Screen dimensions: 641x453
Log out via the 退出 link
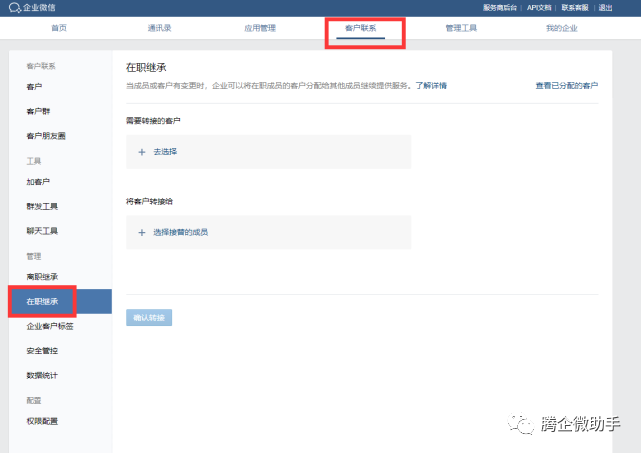tap(605, 7)
